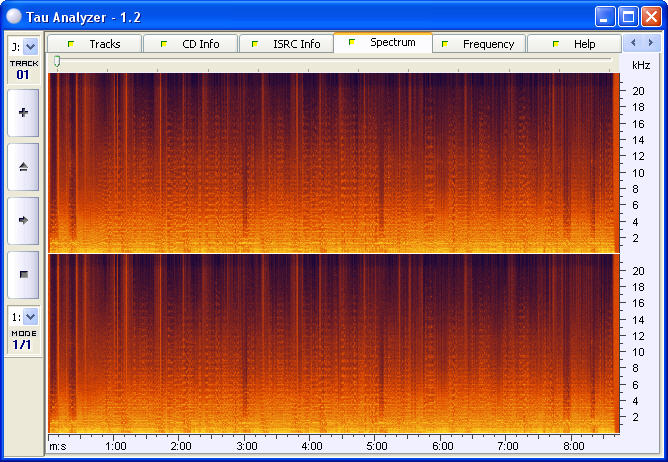
Task: Select the ISRC Info tab
Action: point(286,44)
